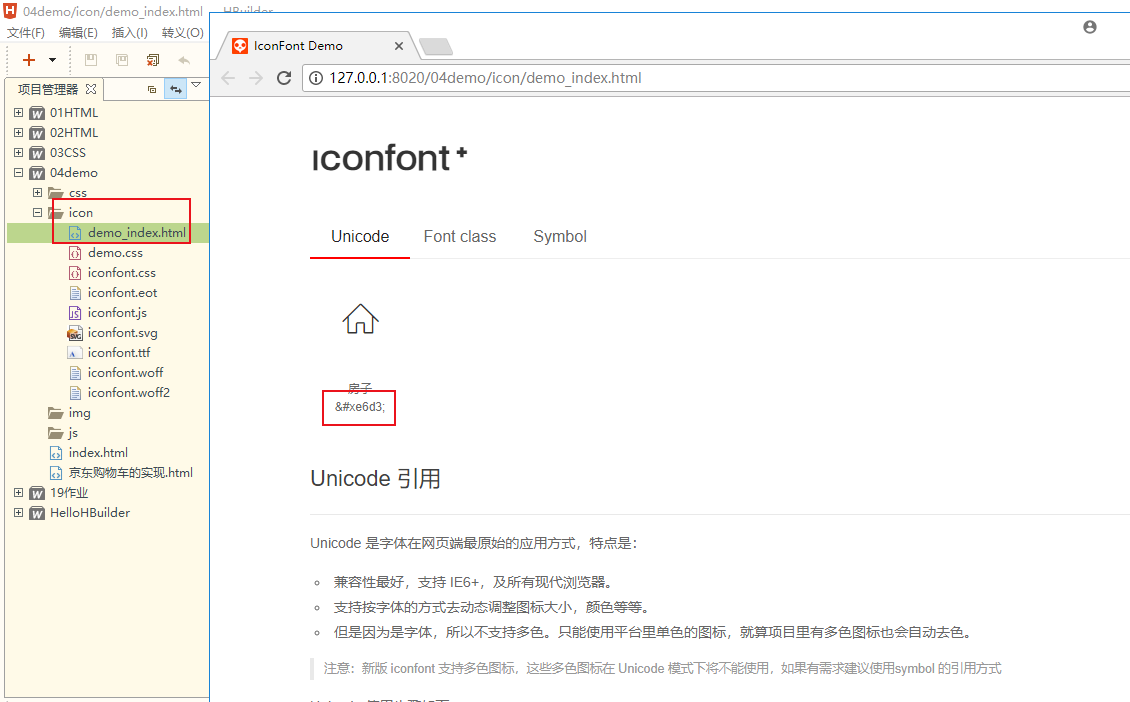Screen dimensions: 1130x702
Task: Click the Undo arrow icon
Action: point(184,61)
